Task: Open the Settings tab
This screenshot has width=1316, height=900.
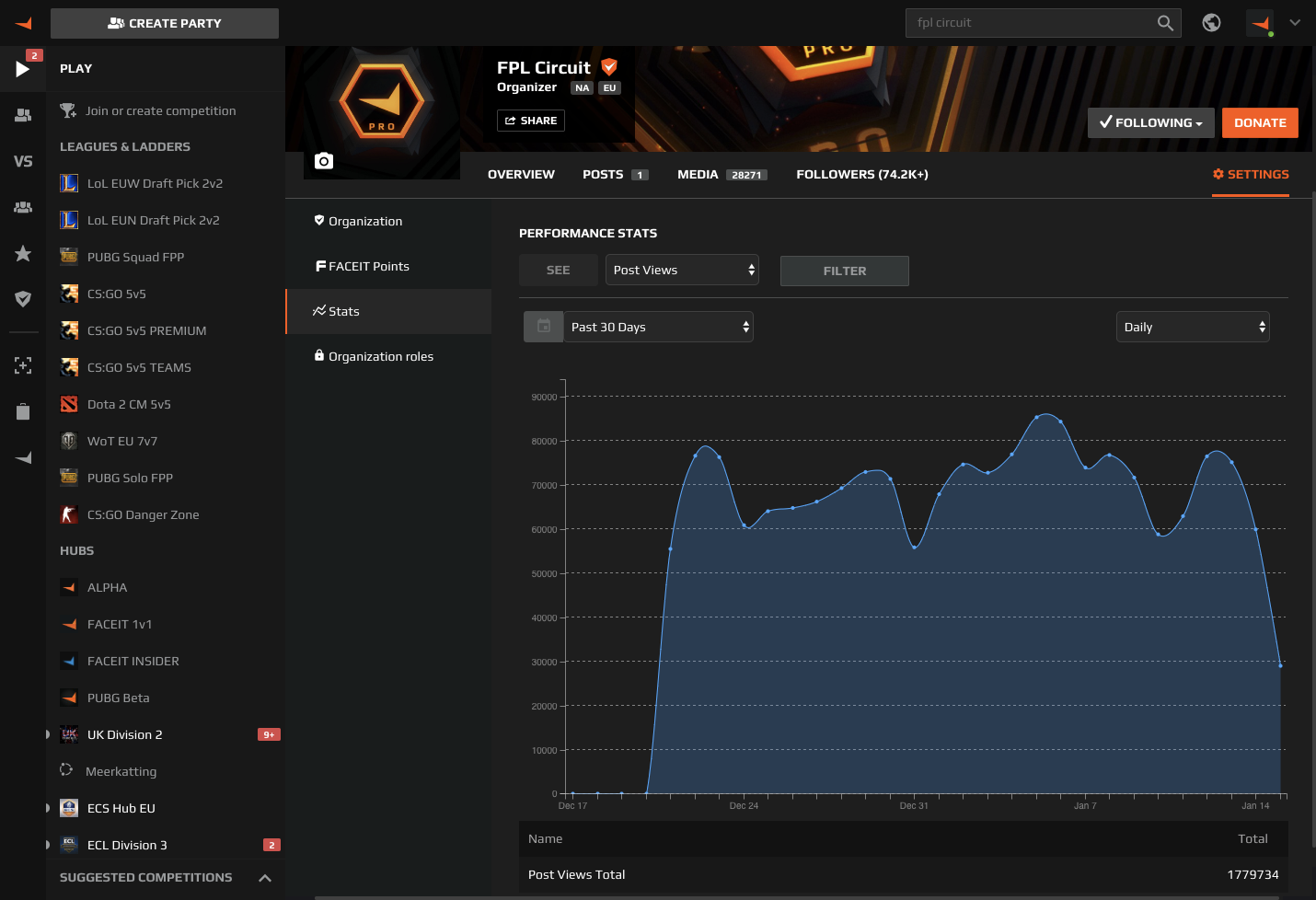Action: [1251, 174]
